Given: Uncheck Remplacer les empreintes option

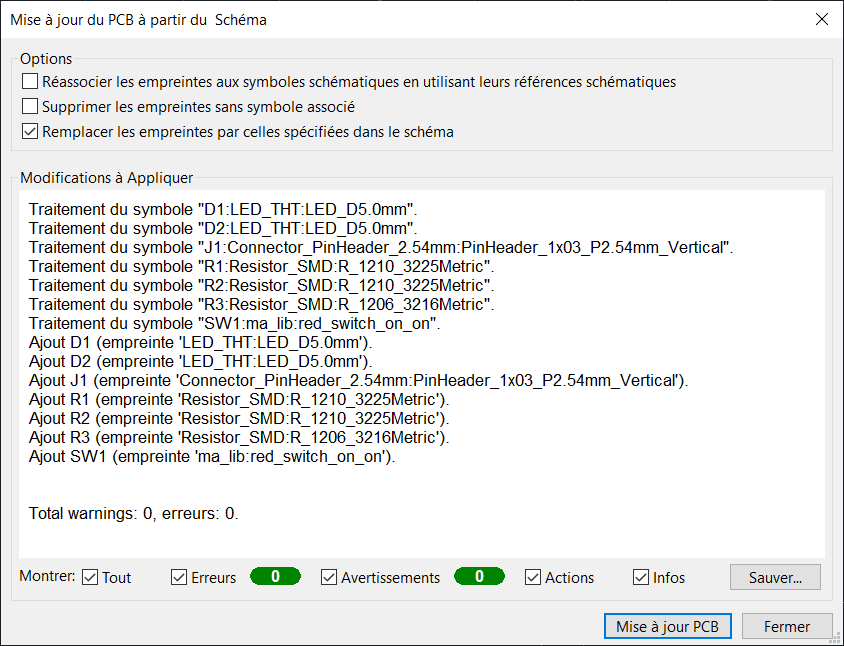Looking at the screenshot, I should pyautogui.click(x=30, y=131).
